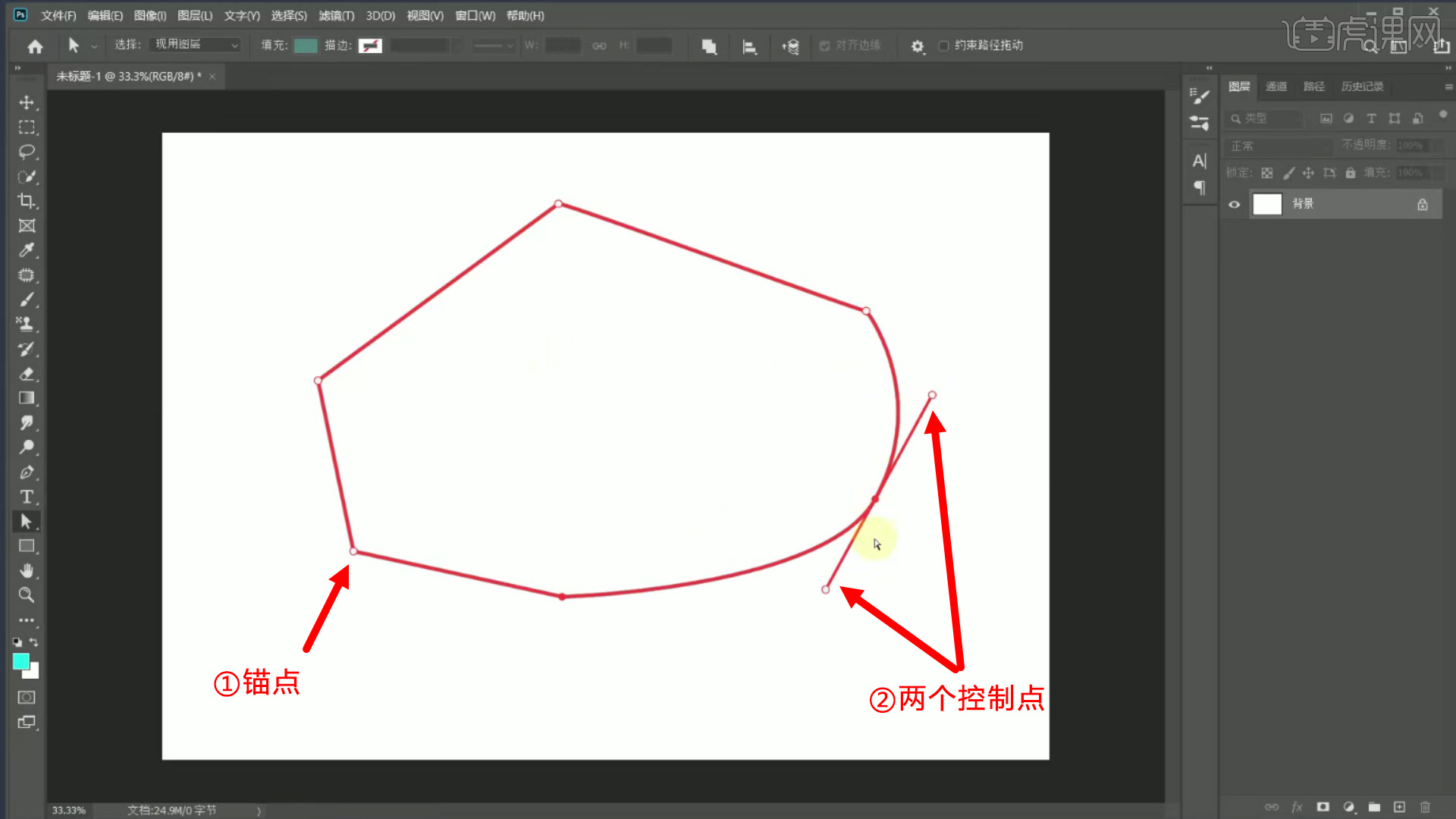Open the Image menu
1456x819 pixels.
150,15
